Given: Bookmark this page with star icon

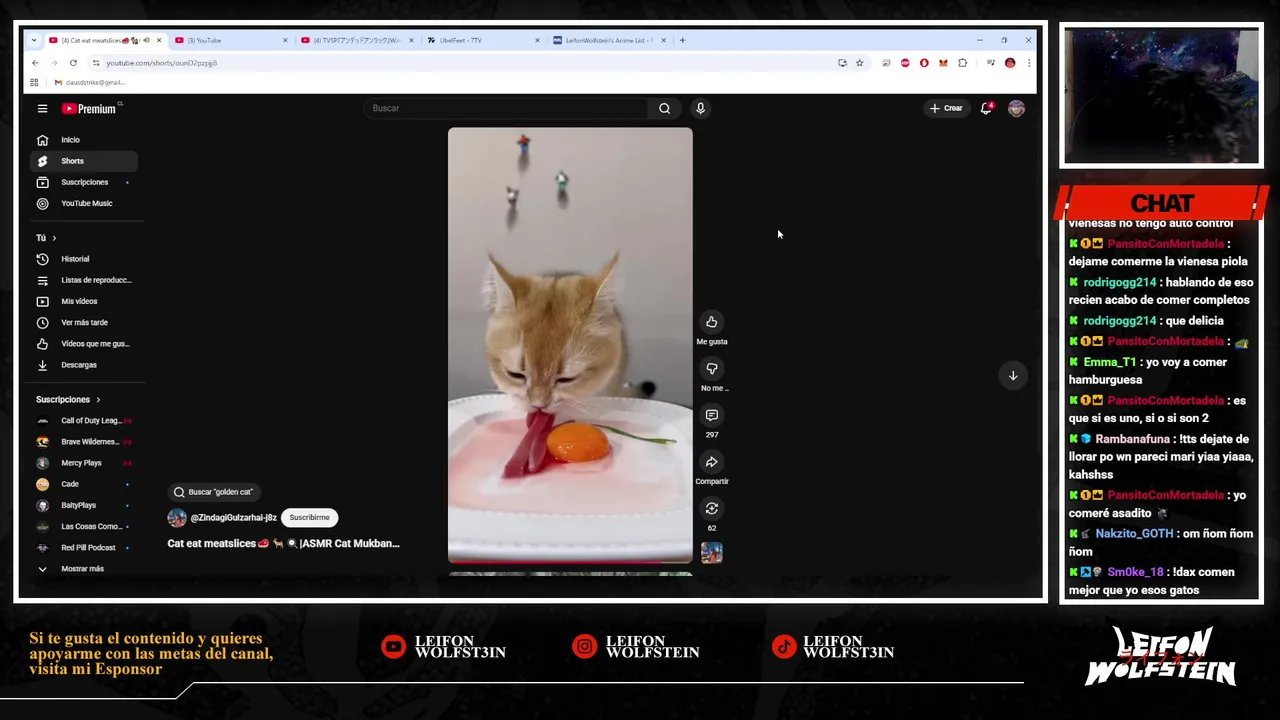Looking at the screenshot, I should tap(859, 63).
